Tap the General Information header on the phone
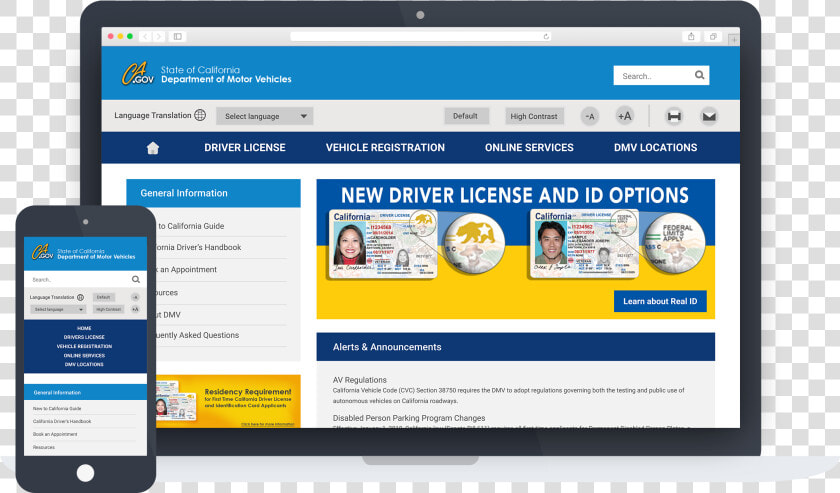This screenshot has height=493, width=840. tap(85, 392)
